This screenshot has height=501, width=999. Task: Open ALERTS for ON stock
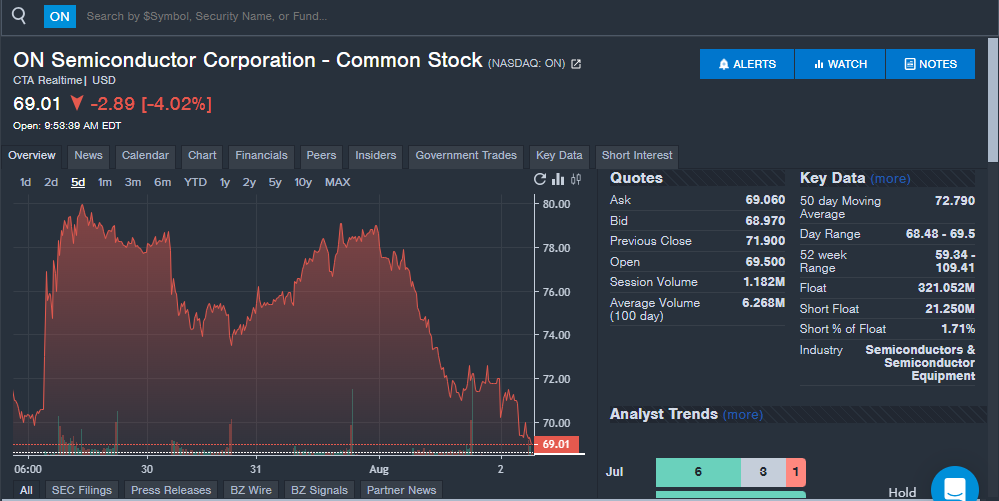click(x=747, y=64)
